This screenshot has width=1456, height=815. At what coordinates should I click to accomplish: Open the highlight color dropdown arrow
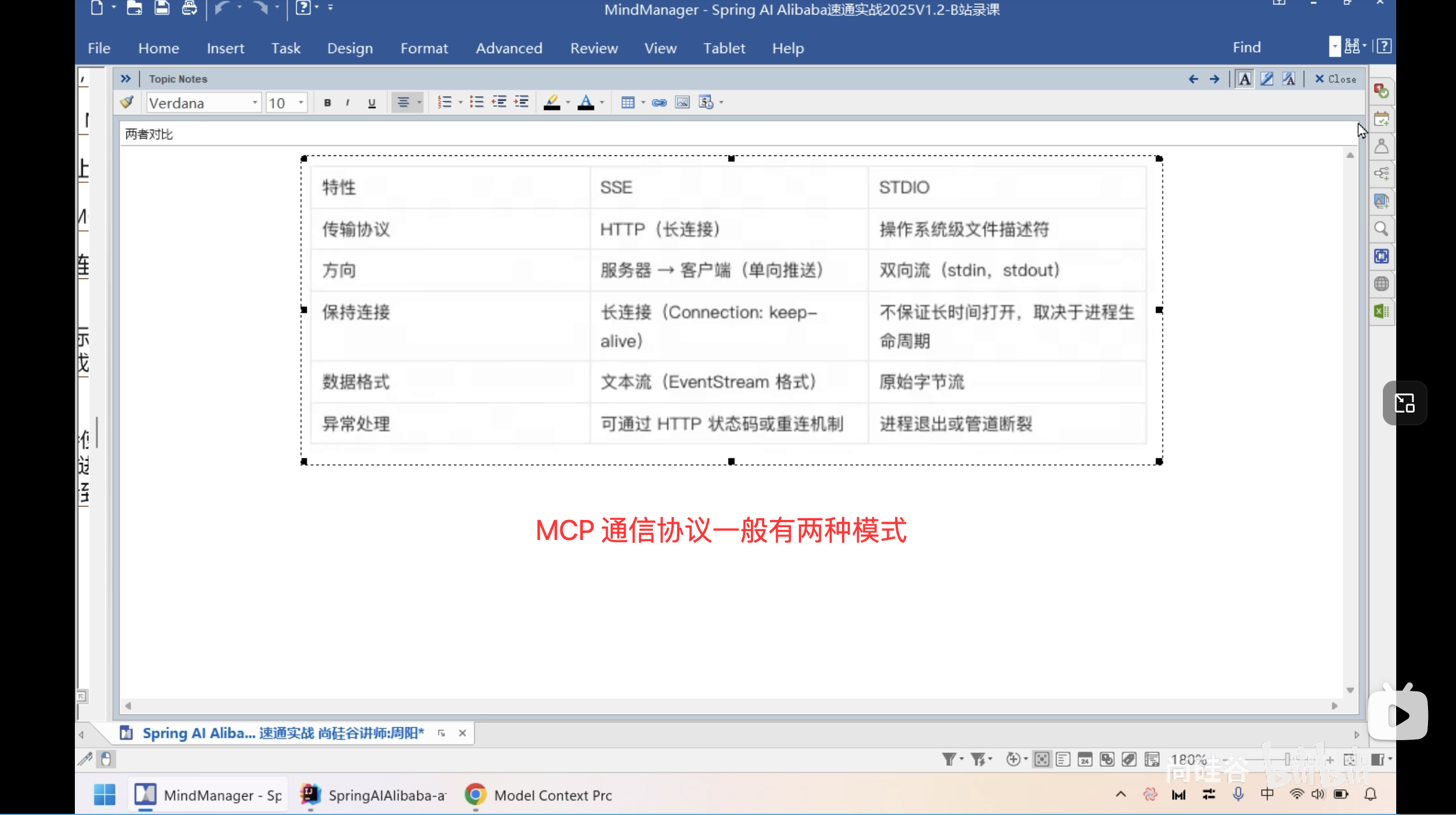pos(568,103)
